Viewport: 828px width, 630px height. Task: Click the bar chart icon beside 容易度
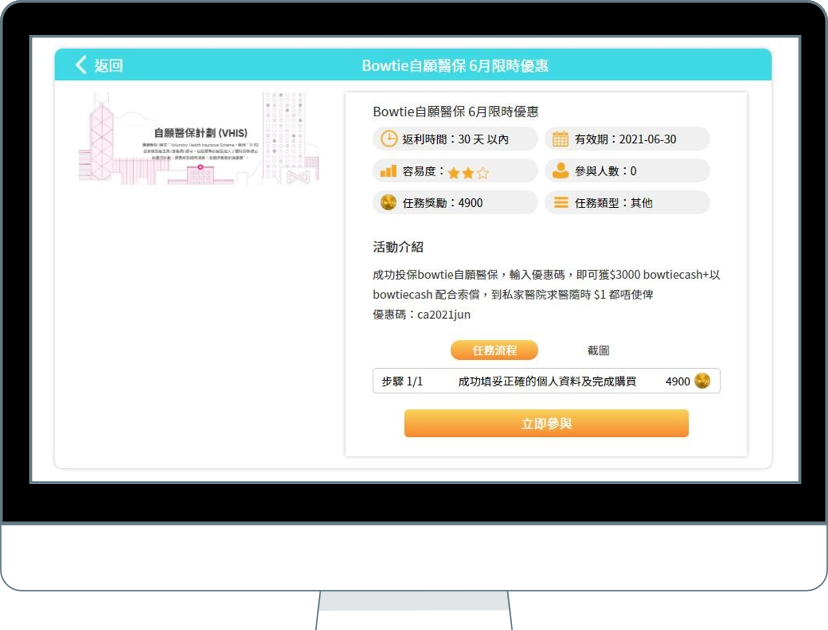pos(388,171)
